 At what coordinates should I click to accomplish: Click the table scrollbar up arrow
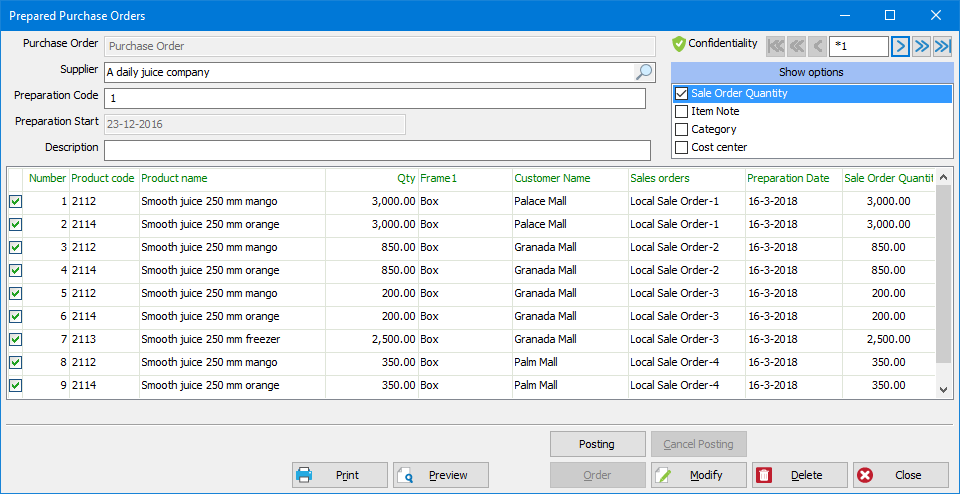click(x=943, y=176)
